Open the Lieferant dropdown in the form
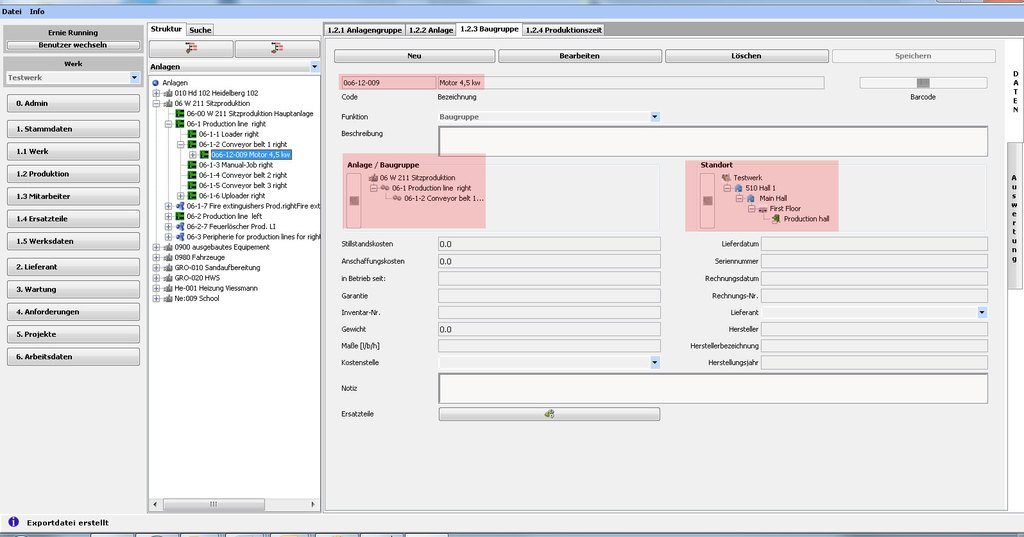This screenshot has width=1024, height=537. coord(982,313)
